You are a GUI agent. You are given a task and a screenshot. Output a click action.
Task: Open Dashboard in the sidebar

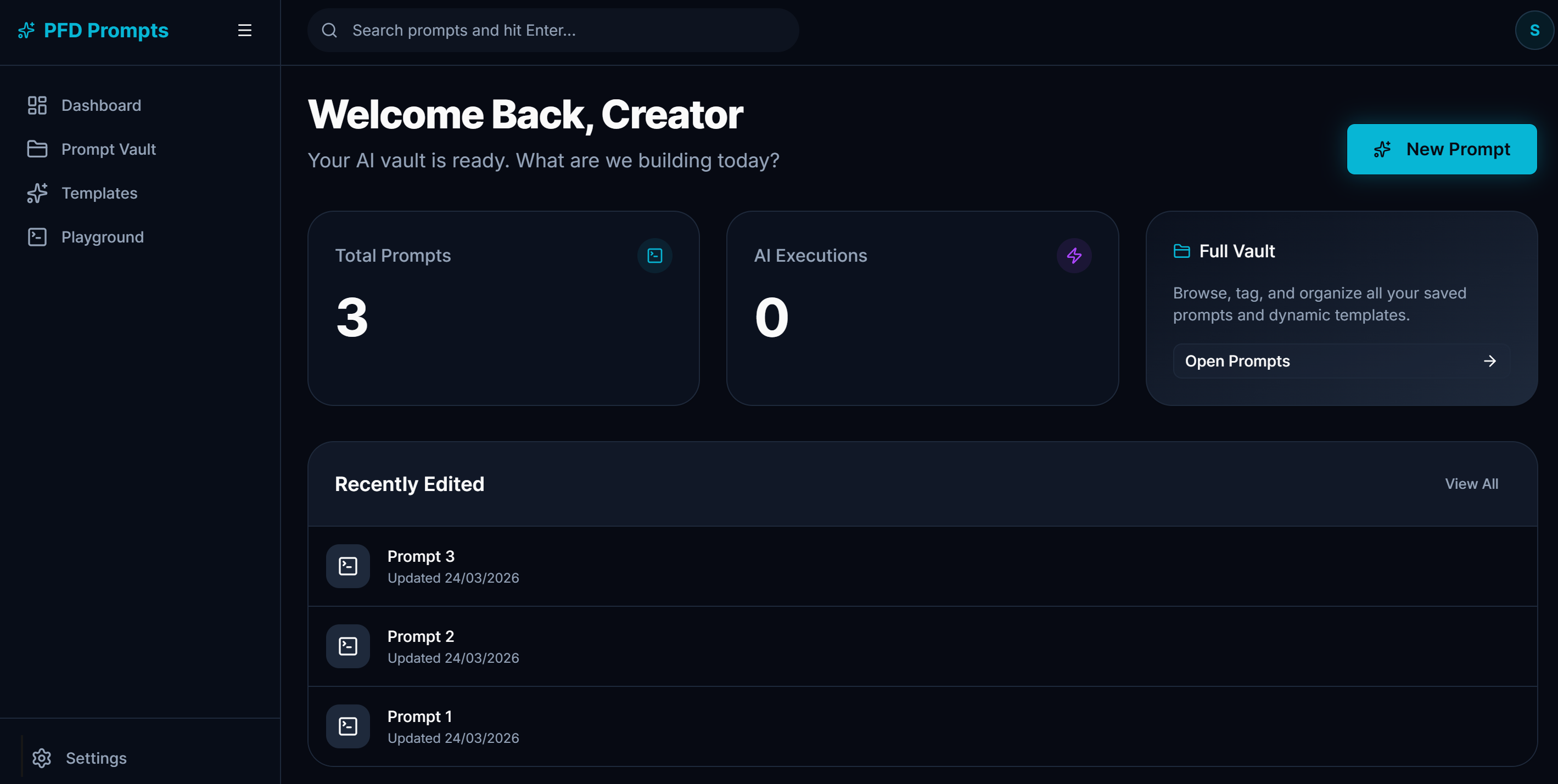click(x=100, y=105)
